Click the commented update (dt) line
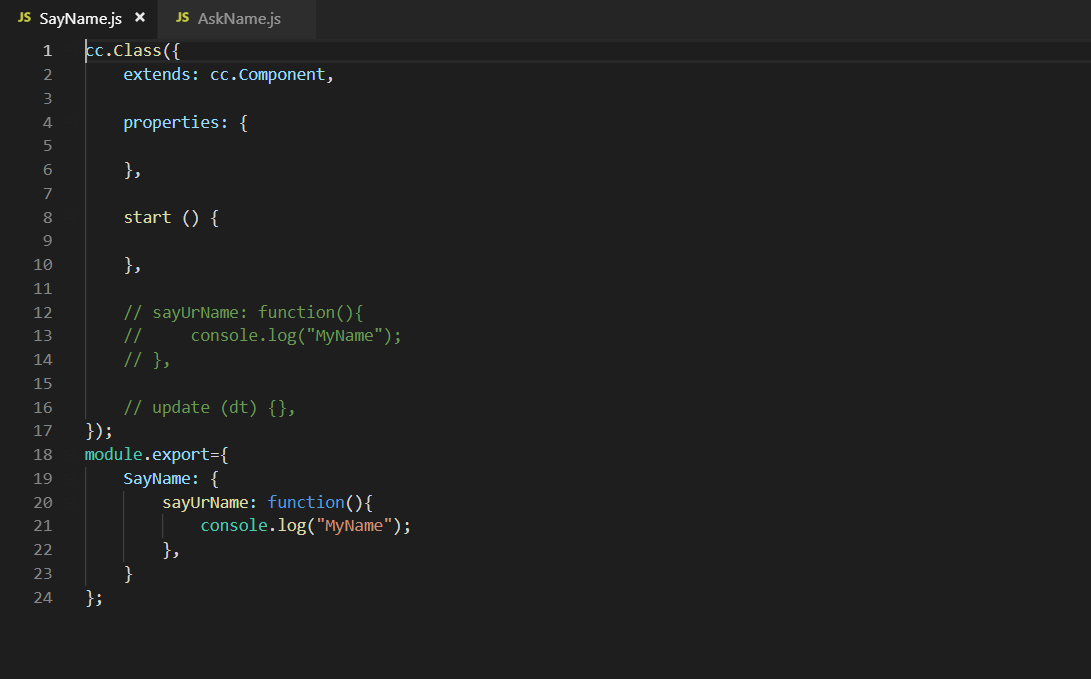Image resolution: width=1091 pixels, height=679 pixels. pyautogui.click(x=210, y=407)
